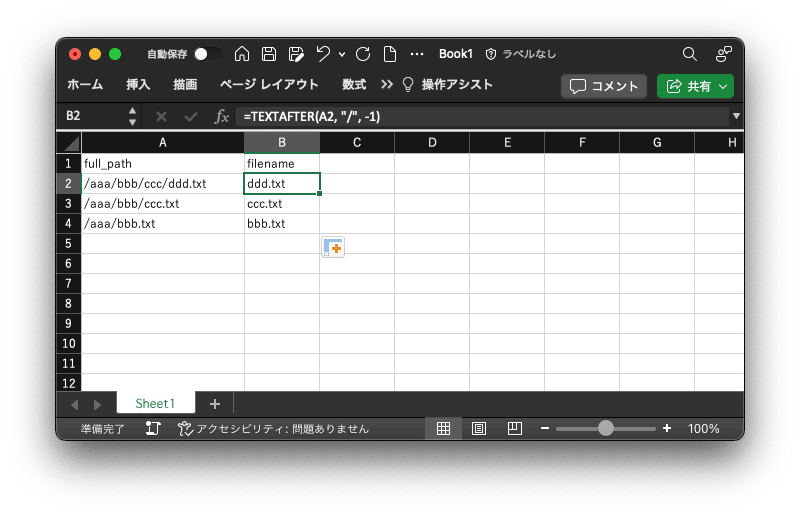Select row 1 header
The width and height of the screenshot is (800, 514).
[x=68, y=163]
